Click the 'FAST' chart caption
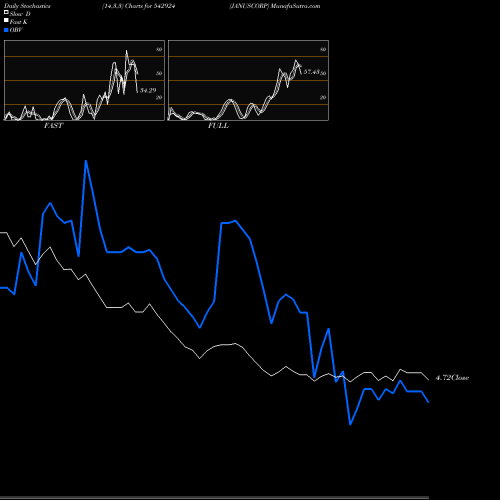The height and width of the screenshot is (500, 500). 53,126
